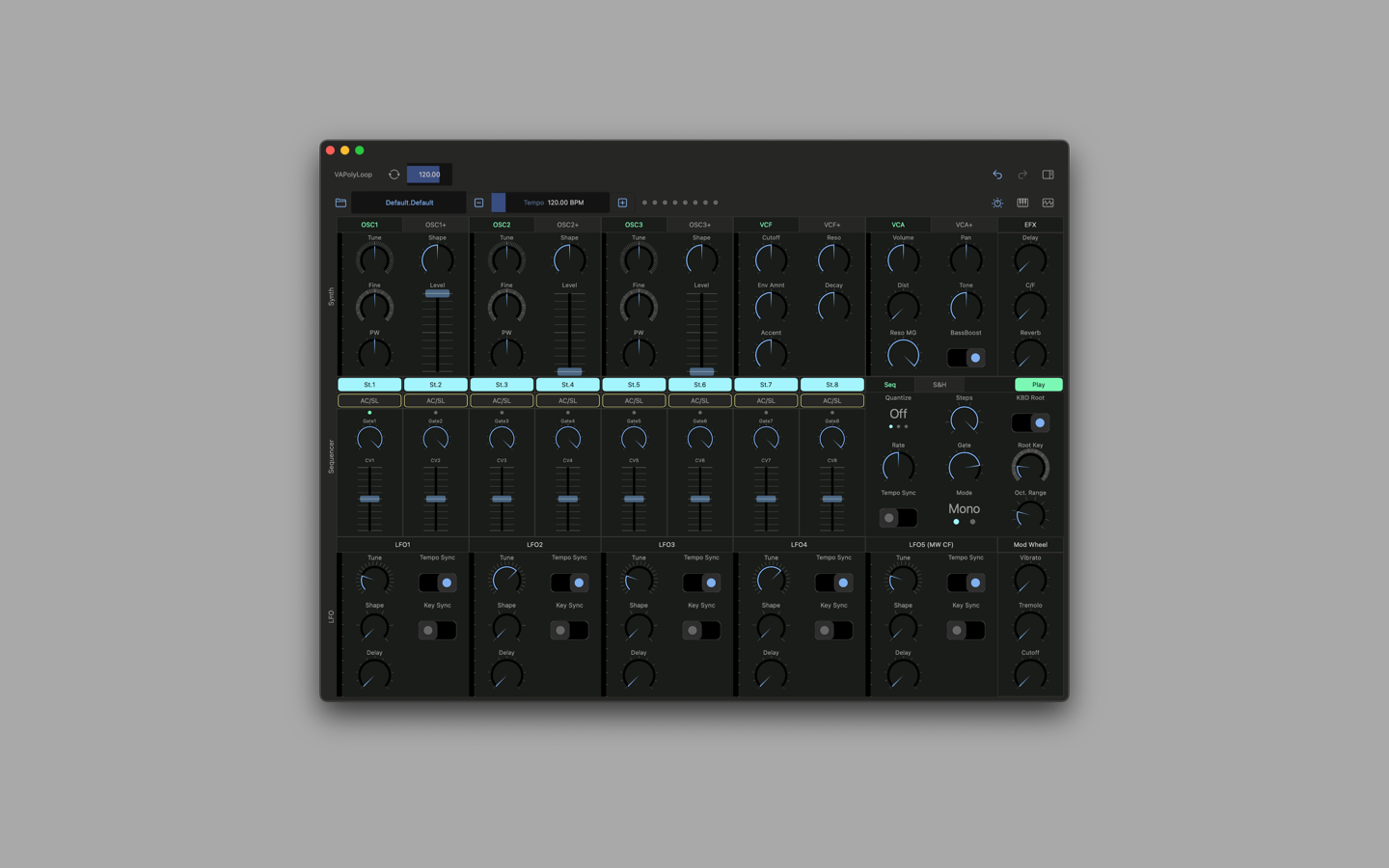This screenshot has height=868, width=1389.
Task: Switch to the OSC2+ tab
Action: tap(568, 225)
